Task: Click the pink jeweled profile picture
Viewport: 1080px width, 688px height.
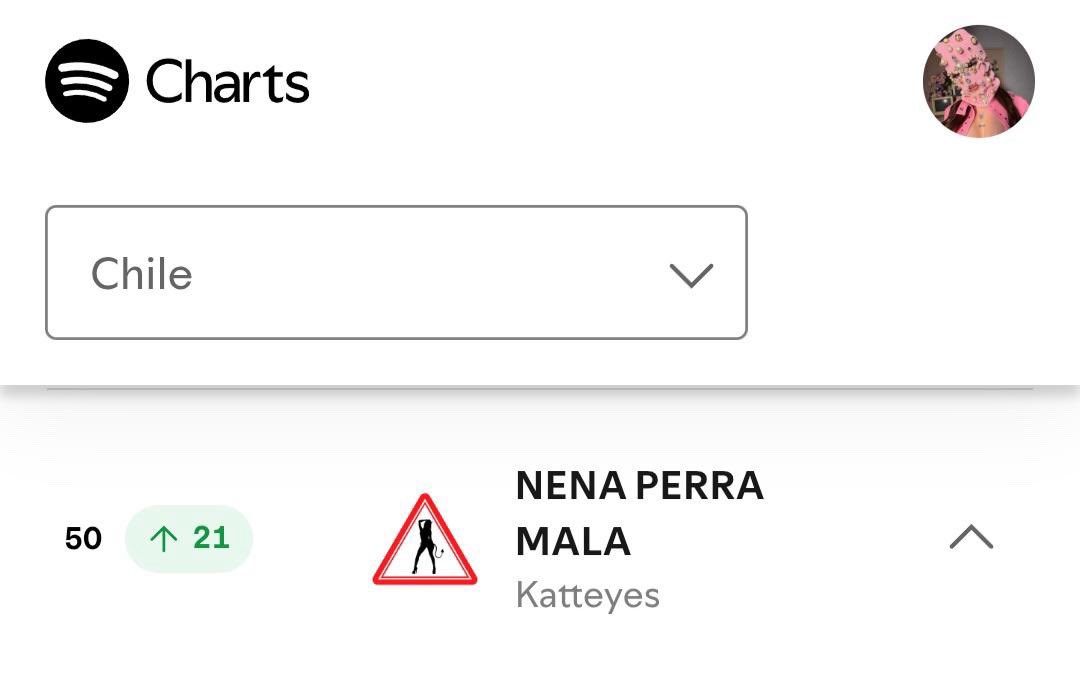Action: click(x=979, y=81)
